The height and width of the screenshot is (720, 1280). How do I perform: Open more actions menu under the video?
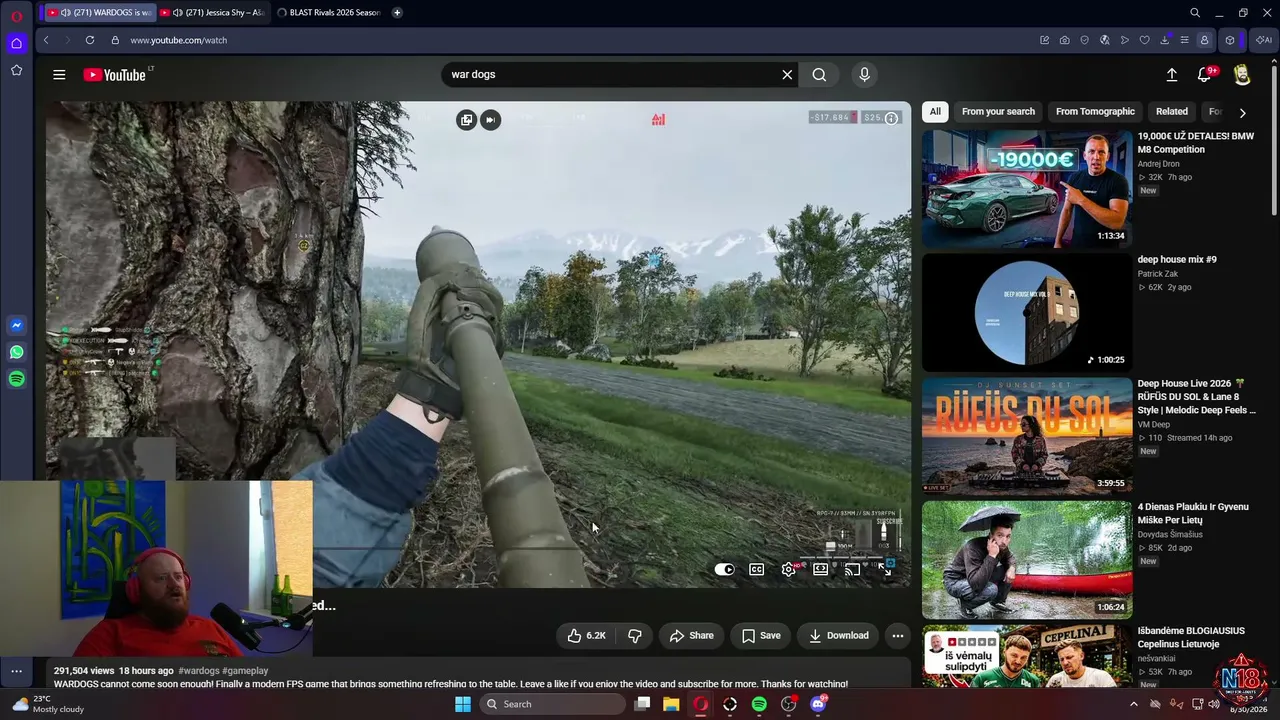pyautogui.click(x=898, y=636)
